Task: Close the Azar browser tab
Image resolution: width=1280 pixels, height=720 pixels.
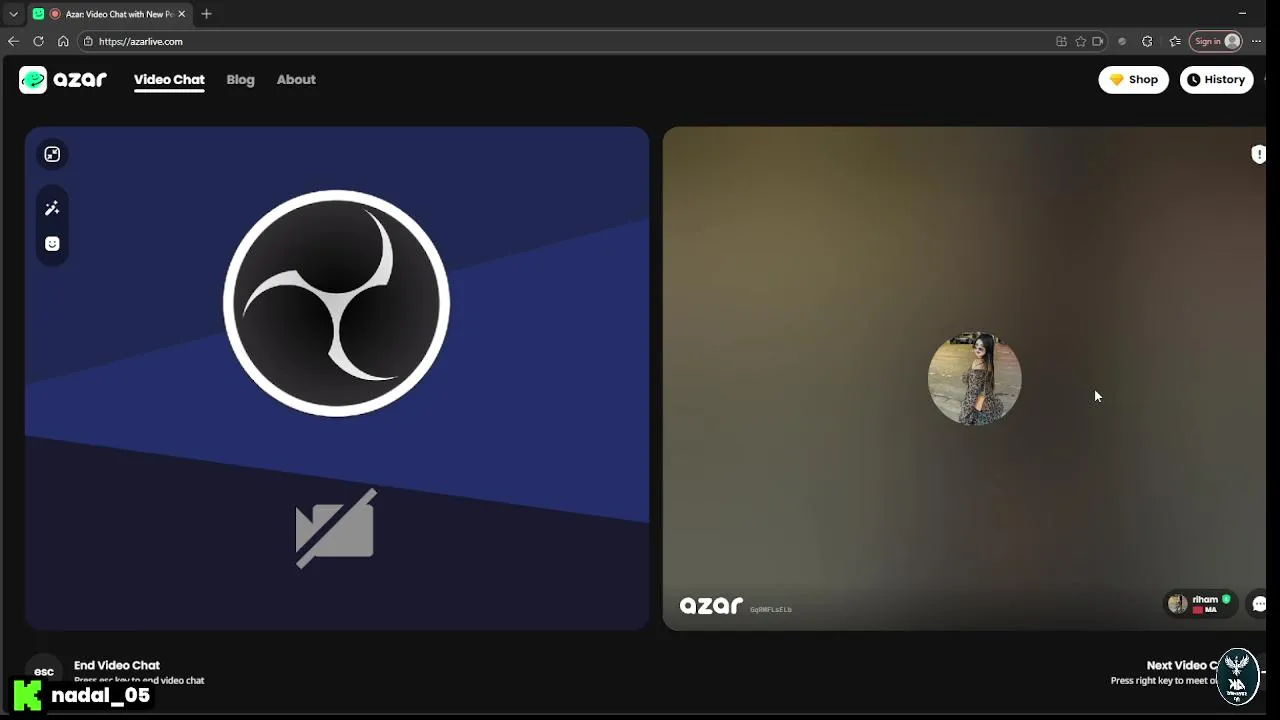Action: pos(181,14)
